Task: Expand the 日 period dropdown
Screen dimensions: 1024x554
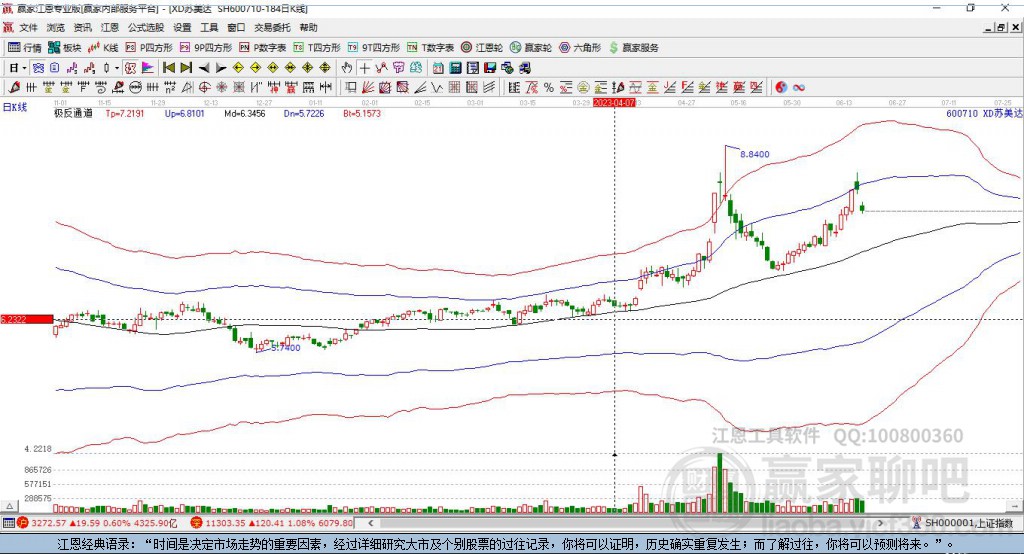Action: point(24,68)
